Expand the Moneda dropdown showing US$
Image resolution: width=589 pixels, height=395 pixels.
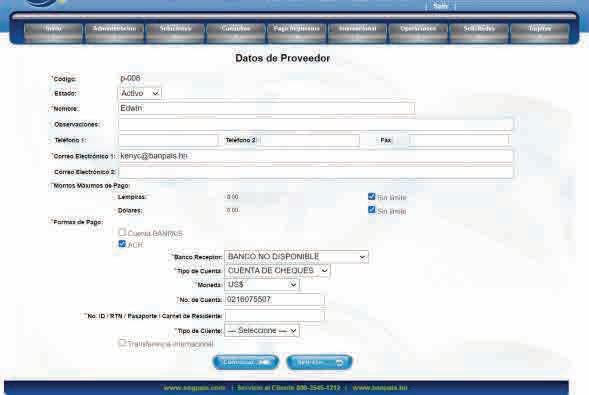tap(261, 285)
